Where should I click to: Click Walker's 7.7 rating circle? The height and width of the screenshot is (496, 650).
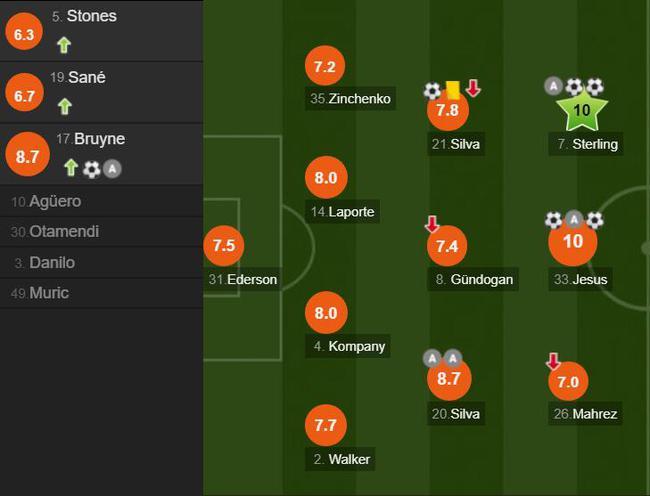click(325, 425)
